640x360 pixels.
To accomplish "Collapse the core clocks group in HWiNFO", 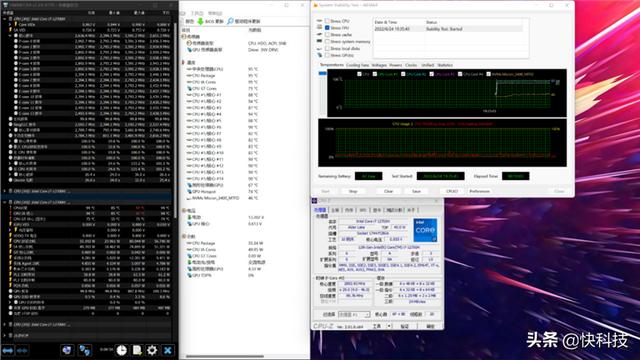I will [10, 36].
